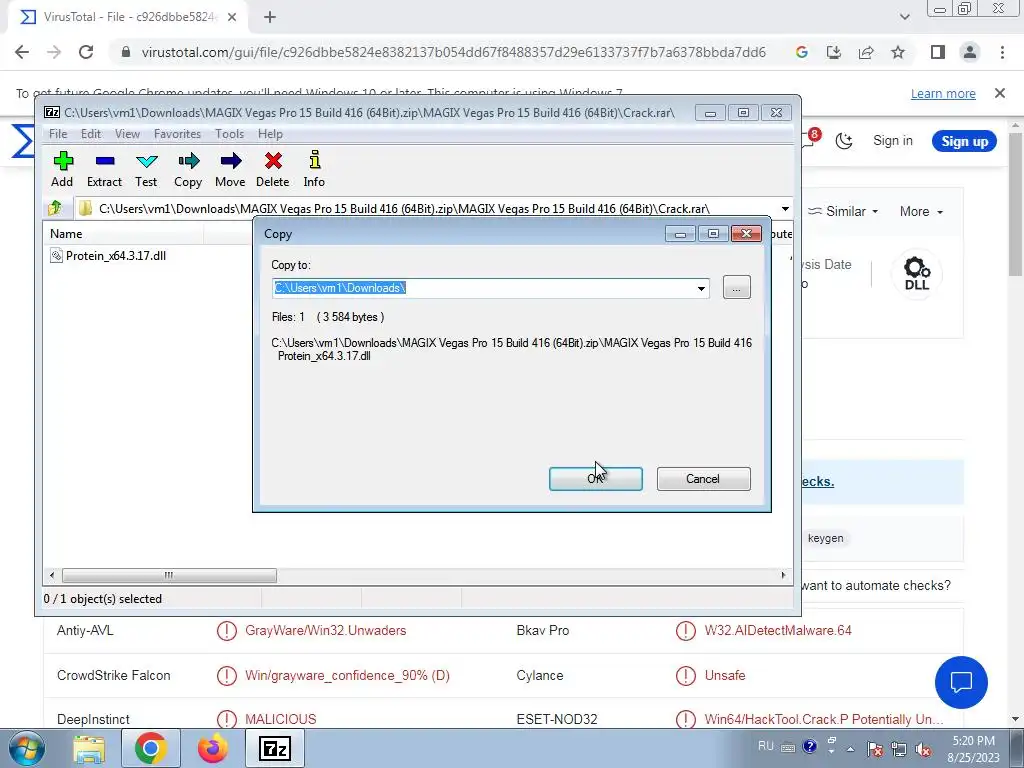Click the Name column header in 7-Zip
Screen dimensions: 1024x768
point(123,234)
